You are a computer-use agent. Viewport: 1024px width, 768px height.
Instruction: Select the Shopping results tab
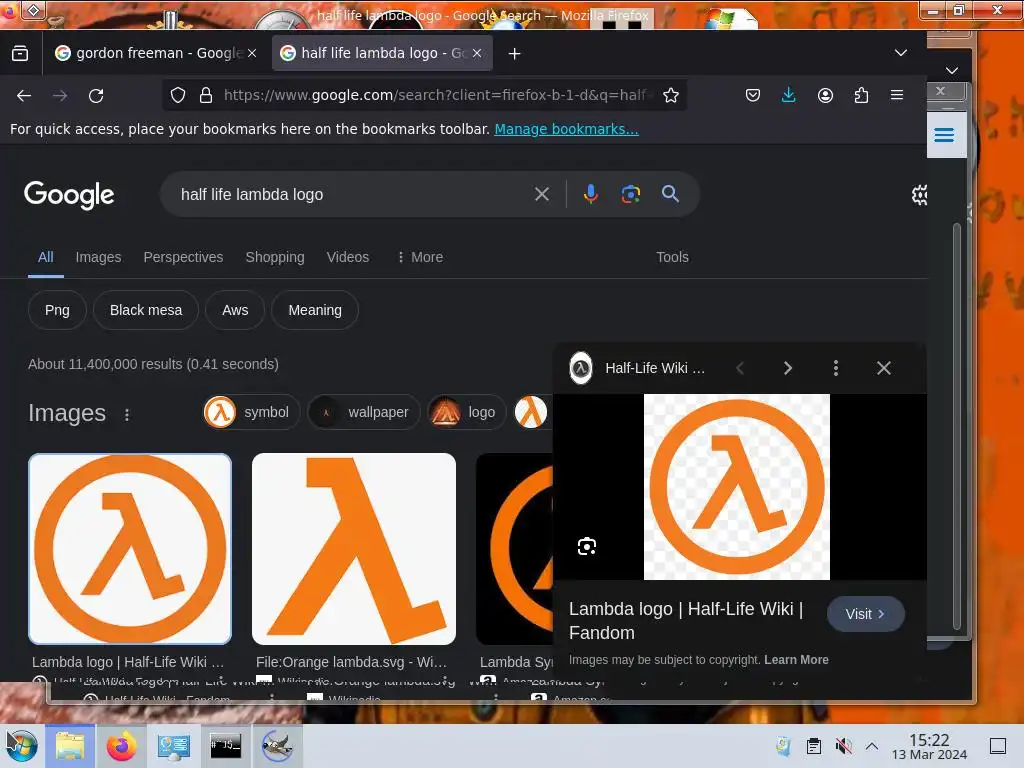275,257
